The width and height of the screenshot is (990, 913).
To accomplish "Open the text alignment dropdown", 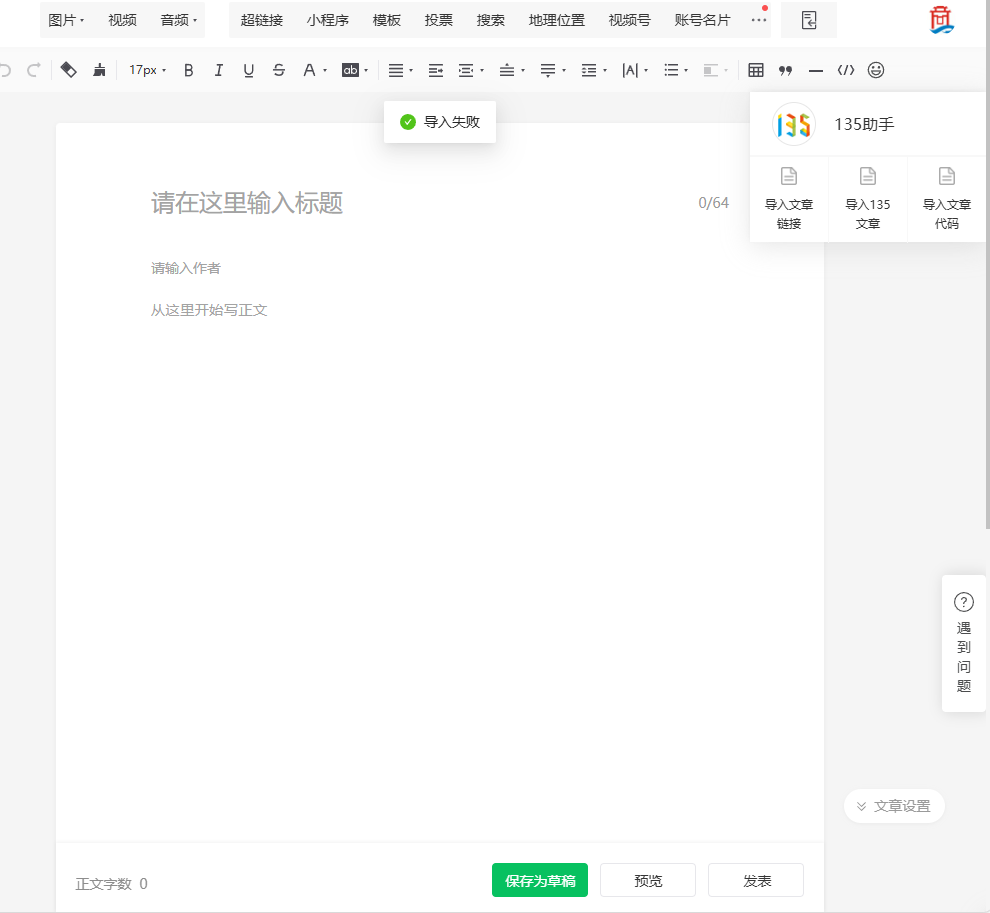I will (x=400, y=70).
